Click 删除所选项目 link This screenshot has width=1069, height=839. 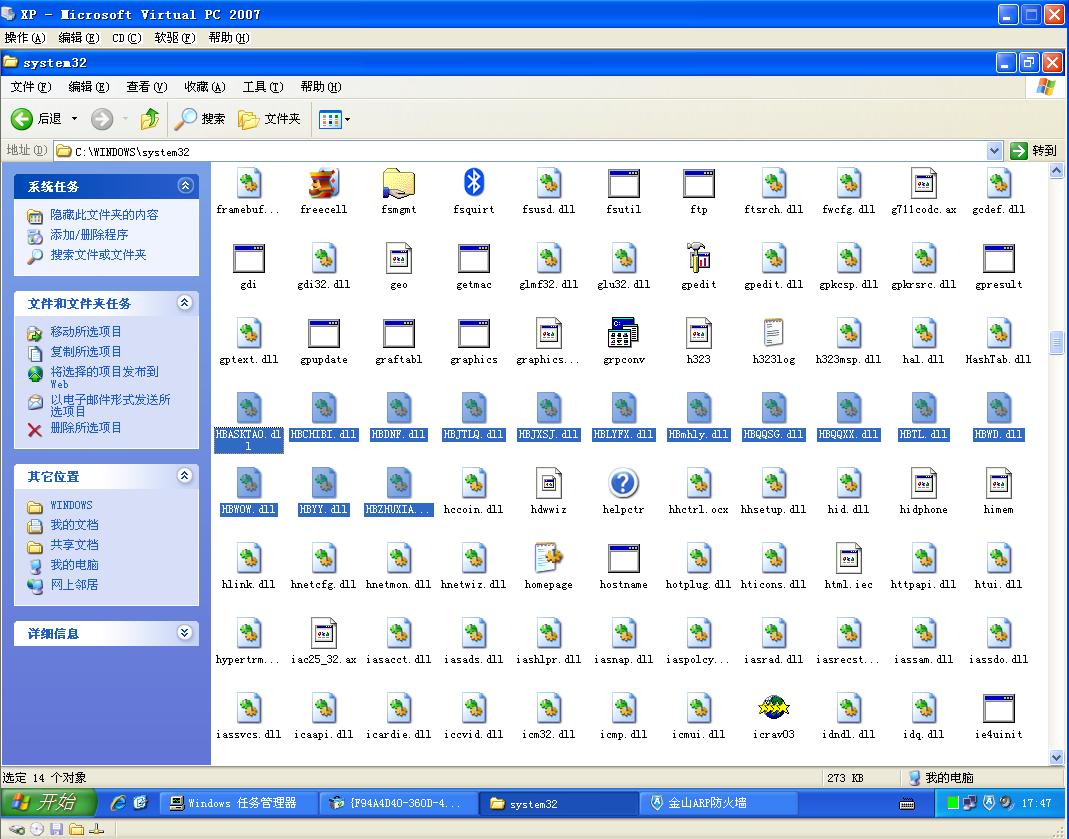click(86, 428)
